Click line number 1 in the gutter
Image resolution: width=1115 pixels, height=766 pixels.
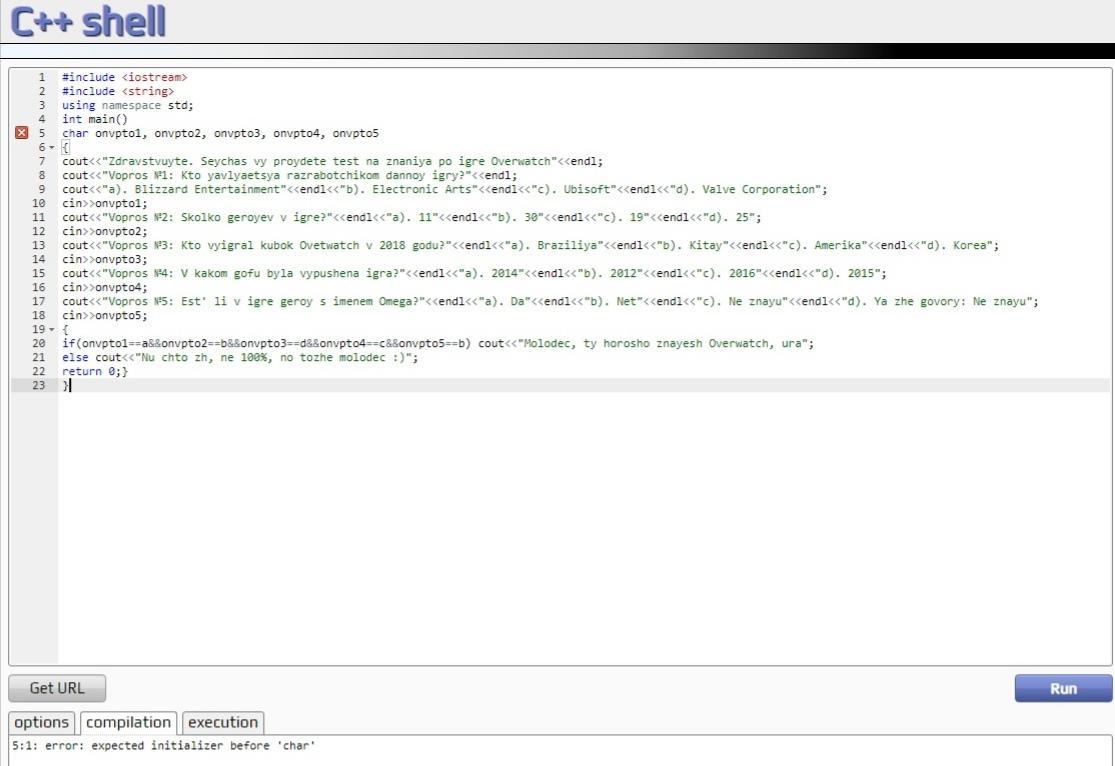coord(42,77)
